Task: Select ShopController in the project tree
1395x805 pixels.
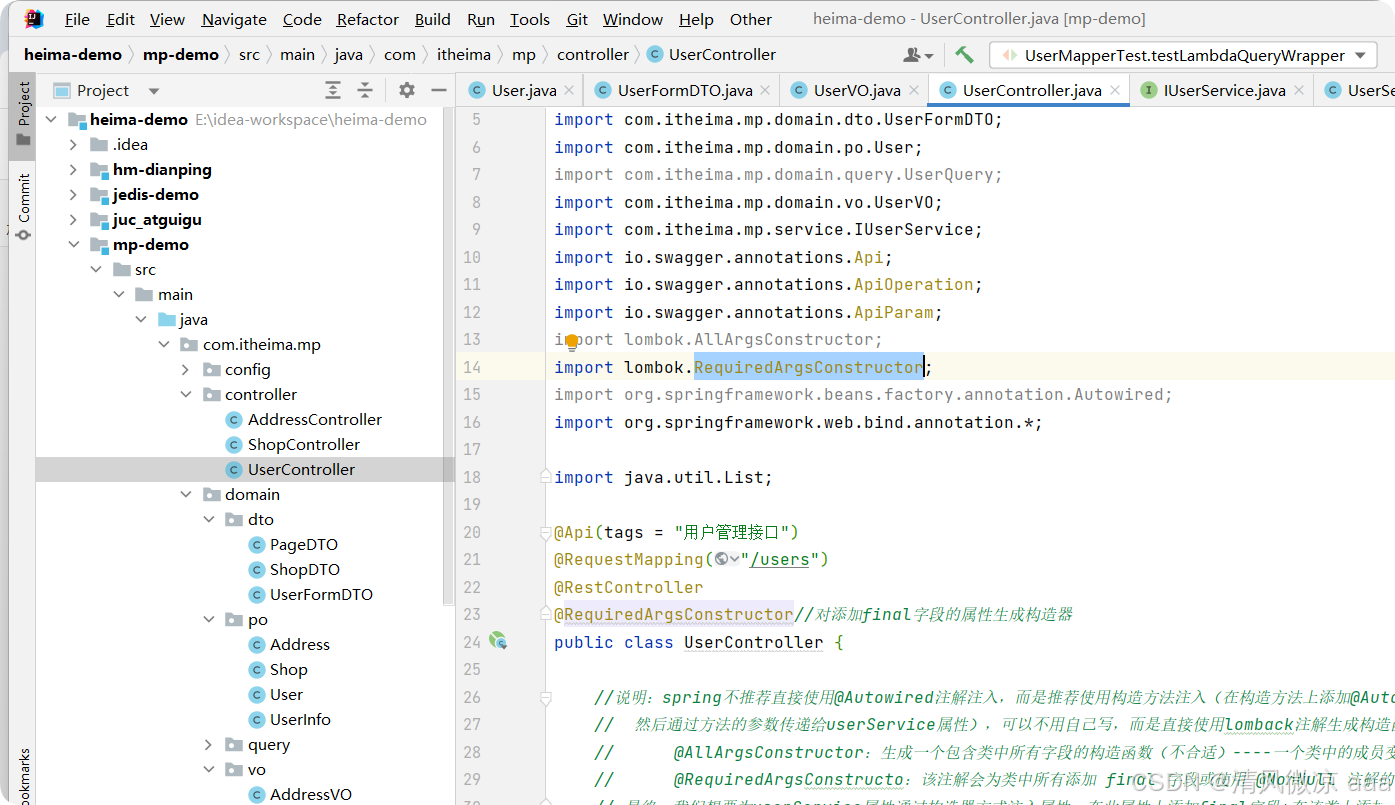Action: 304,444
